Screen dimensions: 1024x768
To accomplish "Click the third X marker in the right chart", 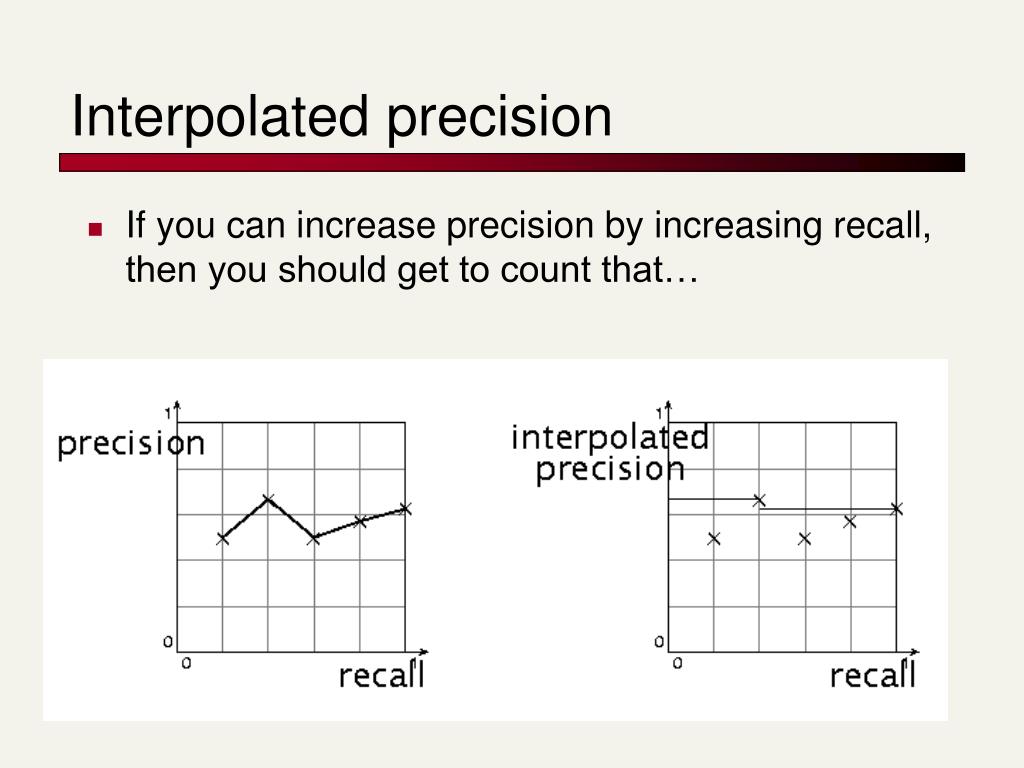I will point(805,539).
